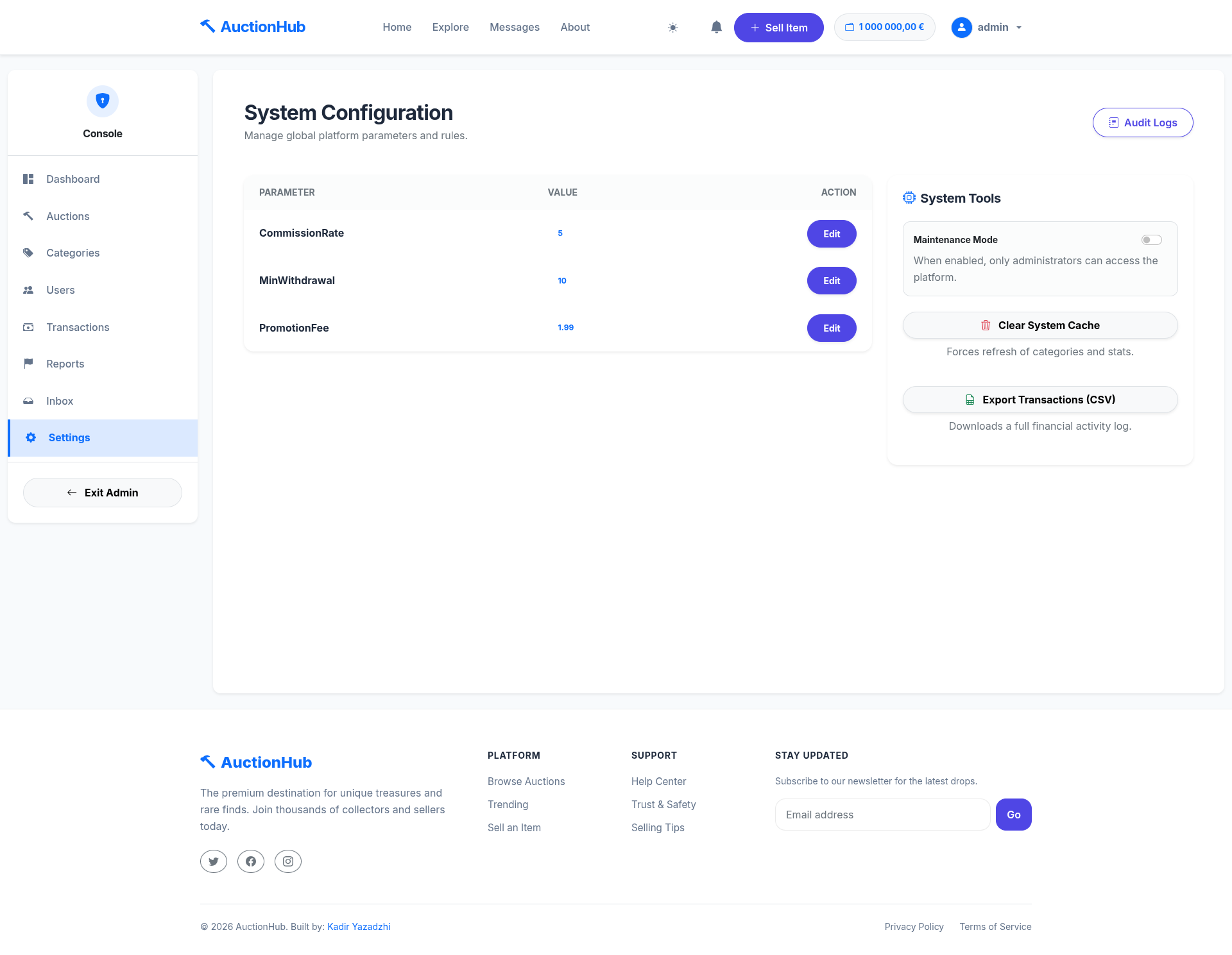Click the Dashboard grid icon in the sidebar

28,179
